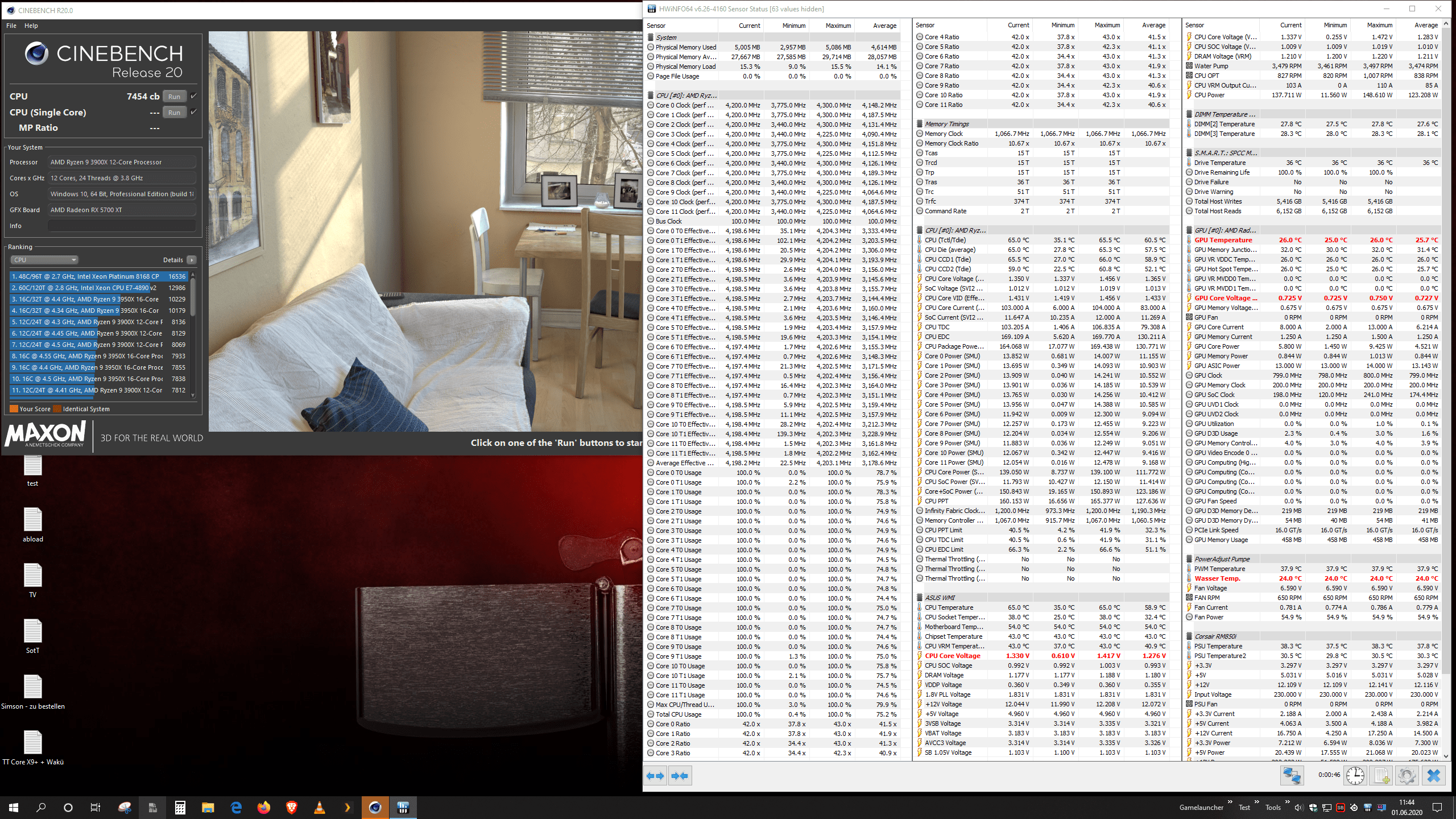This screenshot has height=819, width=1456.
Task: Select desktop file 'SotT'
Action: pyautogui.click(x=33, y=636)
